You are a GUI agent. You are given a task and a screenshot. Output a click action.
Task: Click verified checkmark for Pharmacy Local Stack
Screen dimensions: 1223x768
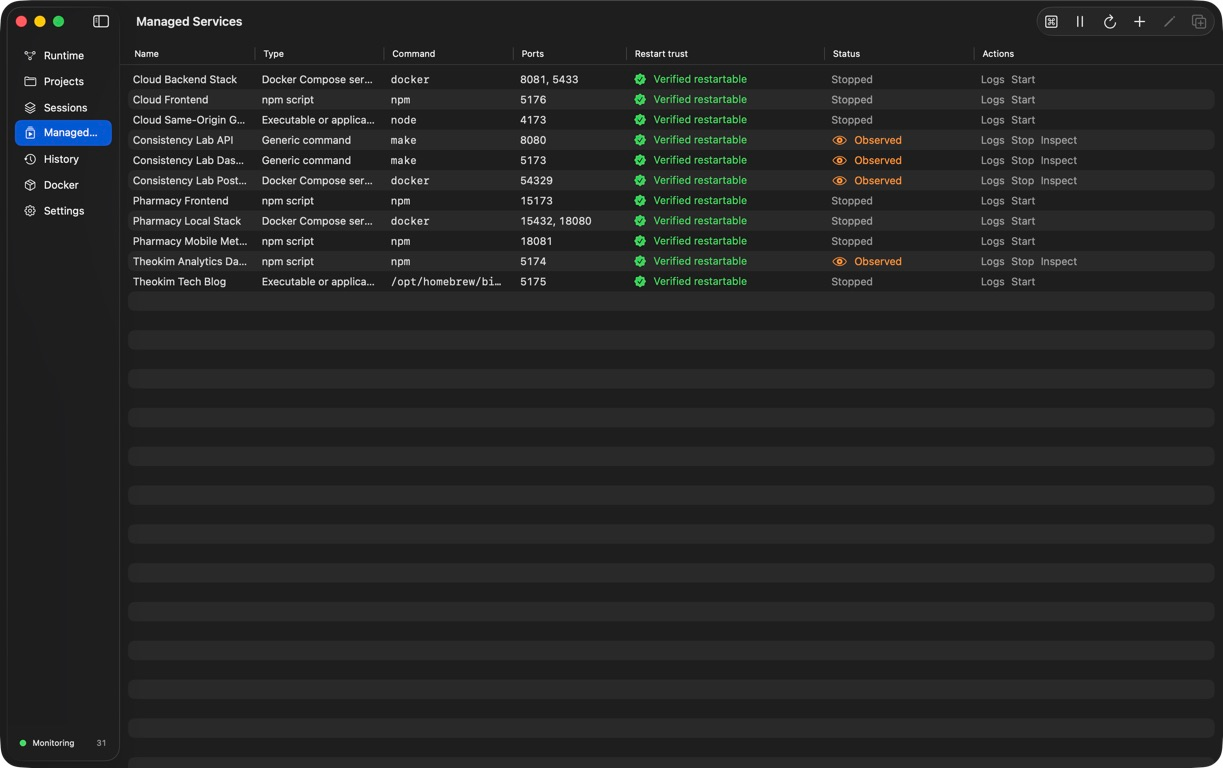tap(640, 221)
